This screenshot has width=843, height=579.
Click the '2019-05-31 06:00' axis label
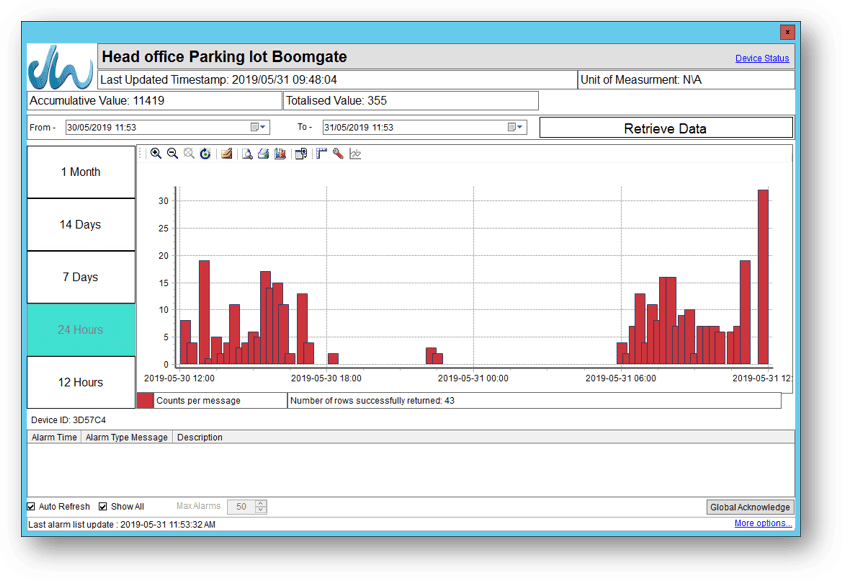pyautogui.click(x=620, y=378)
